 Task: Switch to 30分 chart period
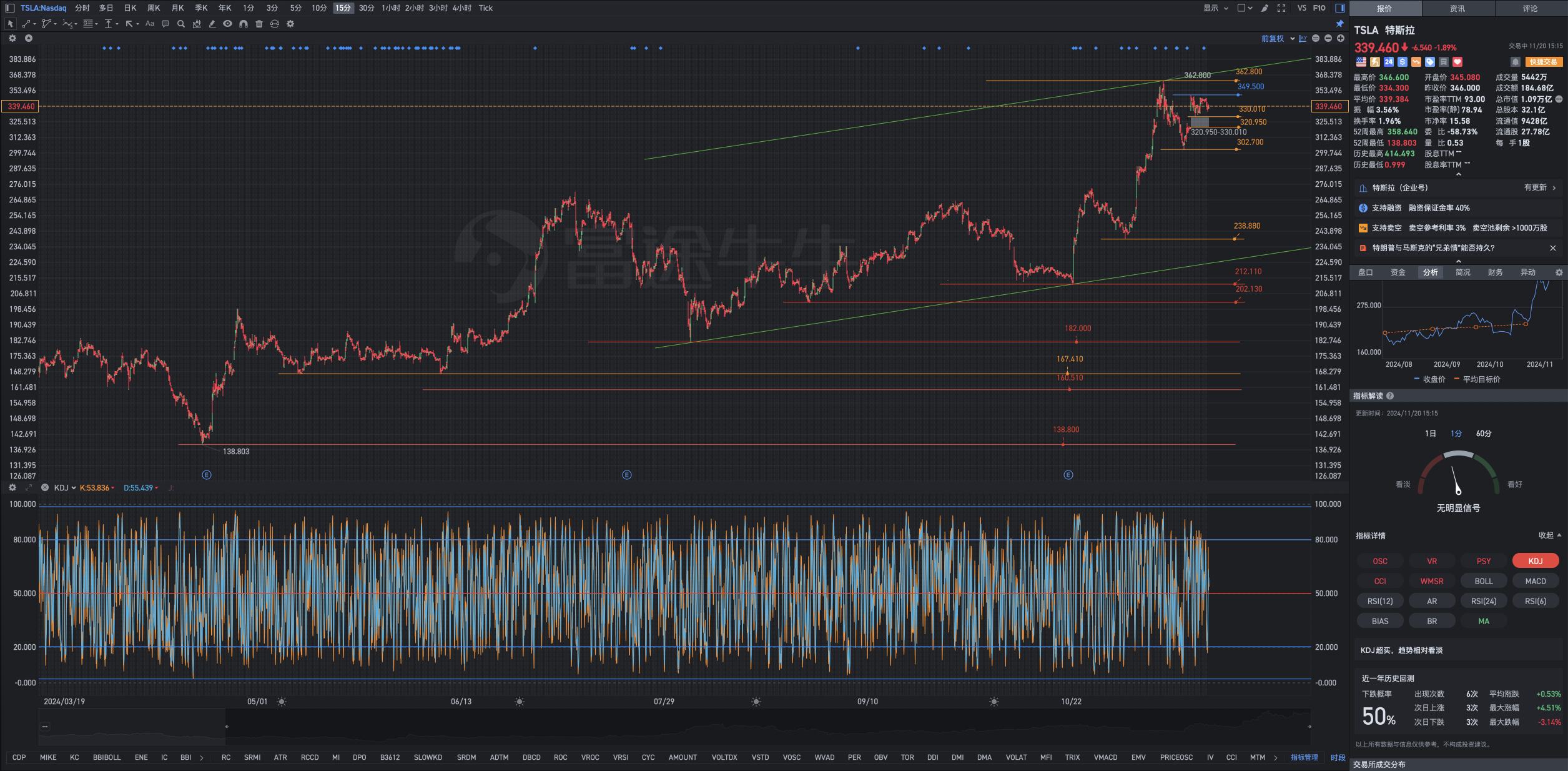[x=367, y=8]
